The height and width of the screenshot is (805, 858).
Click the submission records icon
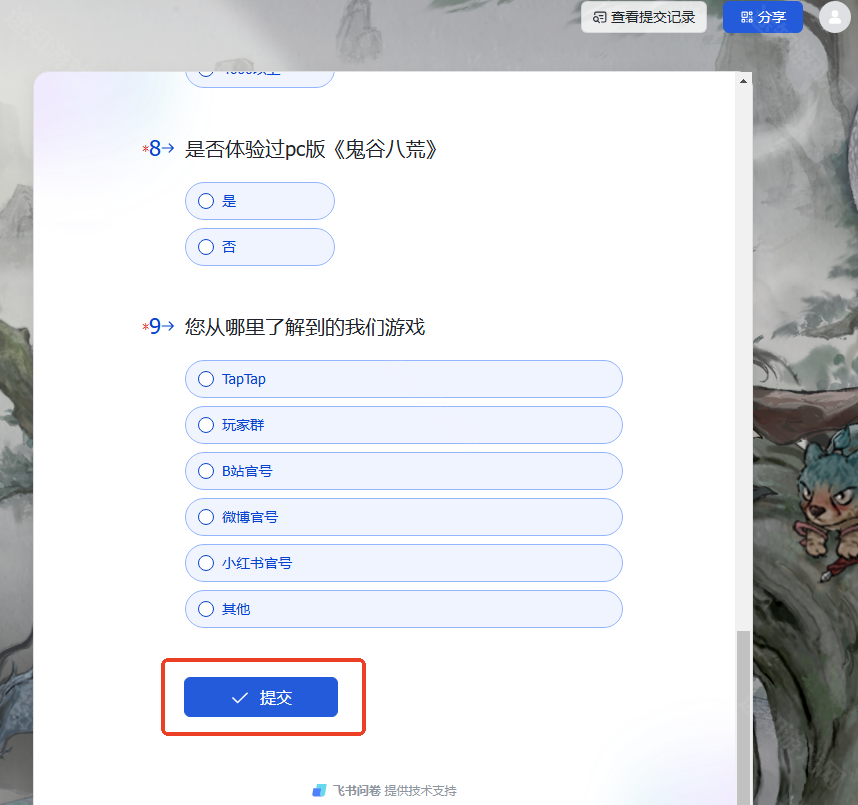[600, 18]
